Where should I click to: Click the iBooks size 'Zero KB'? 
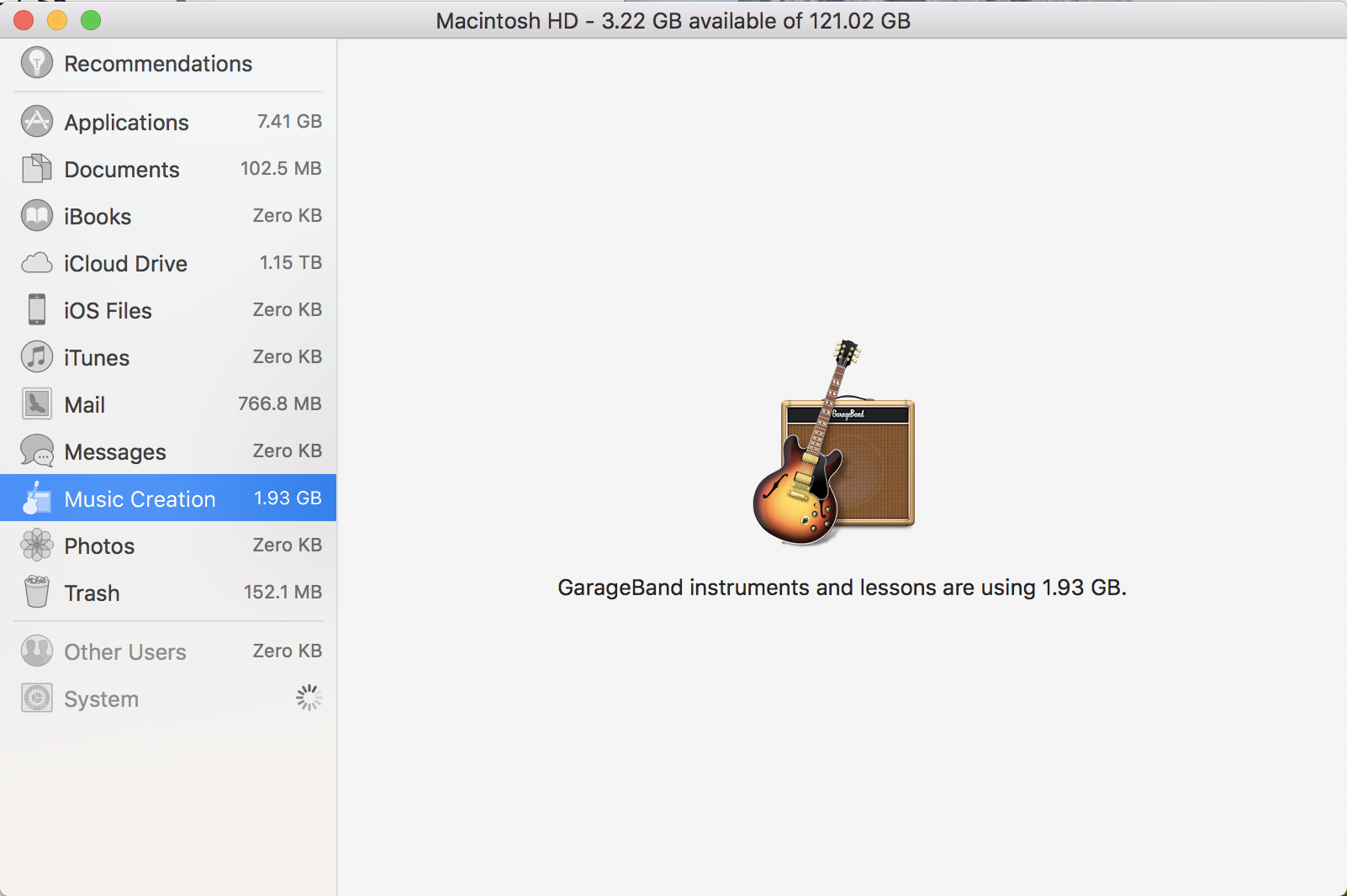(288, 215)
